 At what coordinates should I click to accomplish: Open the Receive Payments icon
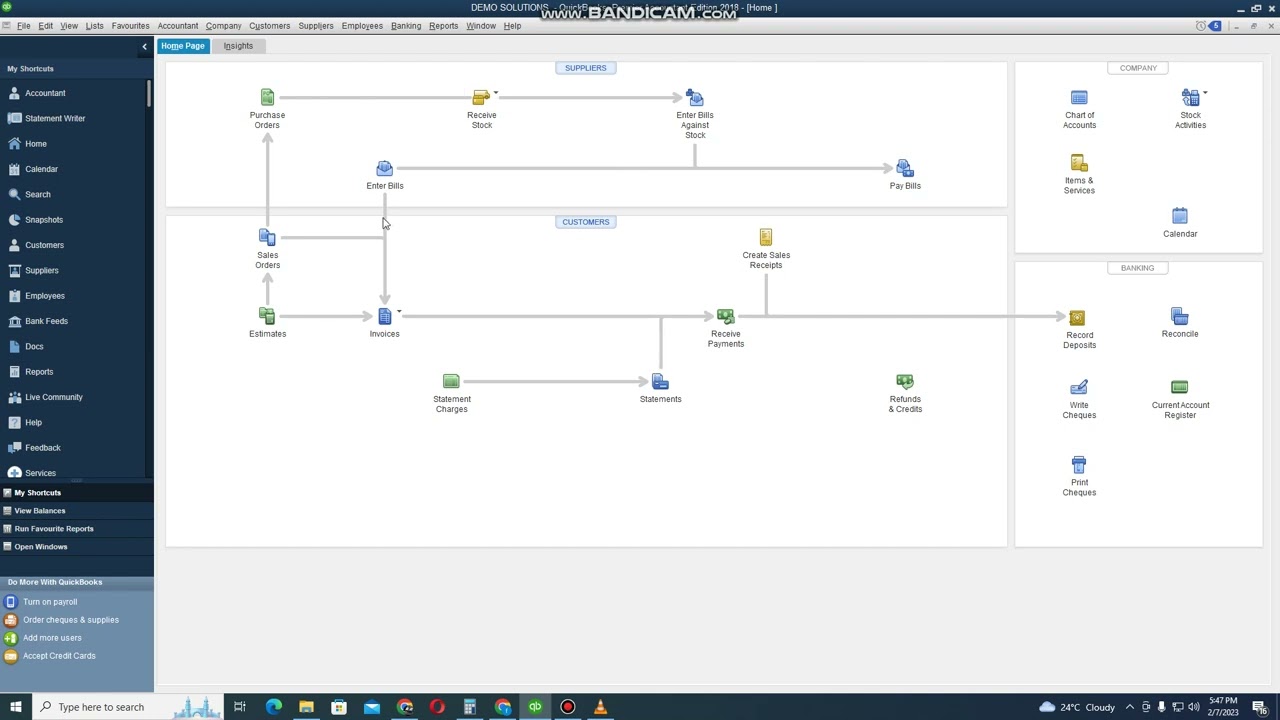coord(725,317)
